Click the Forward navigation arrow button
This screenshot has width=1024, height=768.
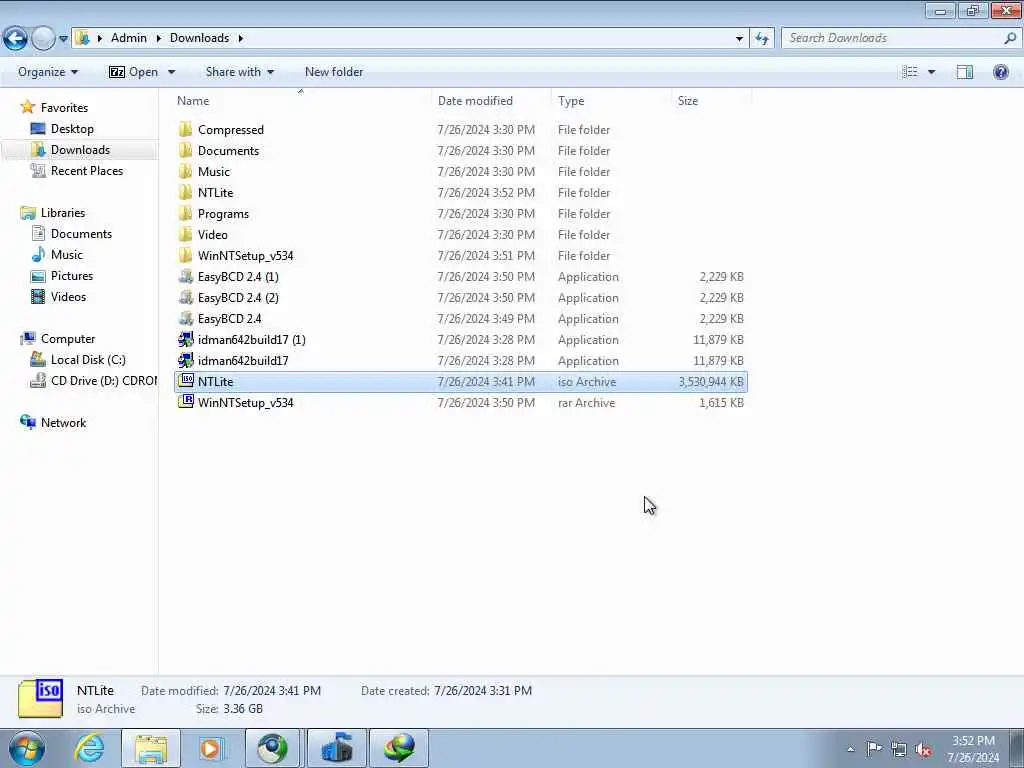42,39
